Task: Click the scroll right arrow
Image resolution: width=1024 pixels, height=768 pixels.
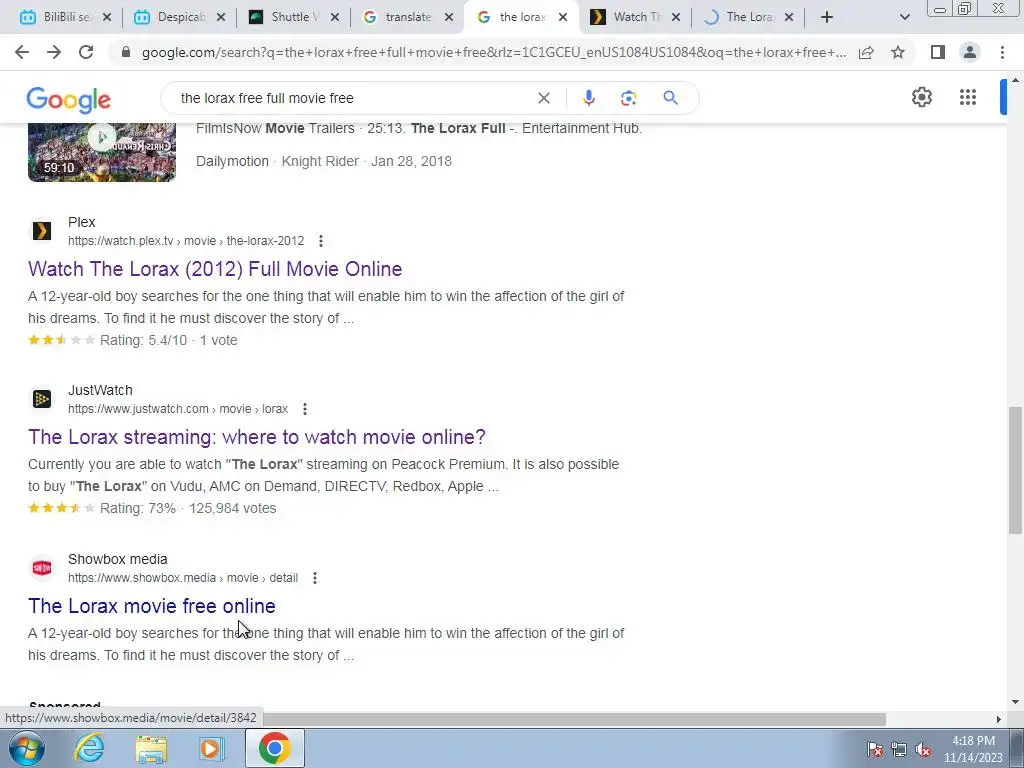Action: click(999, 719)
